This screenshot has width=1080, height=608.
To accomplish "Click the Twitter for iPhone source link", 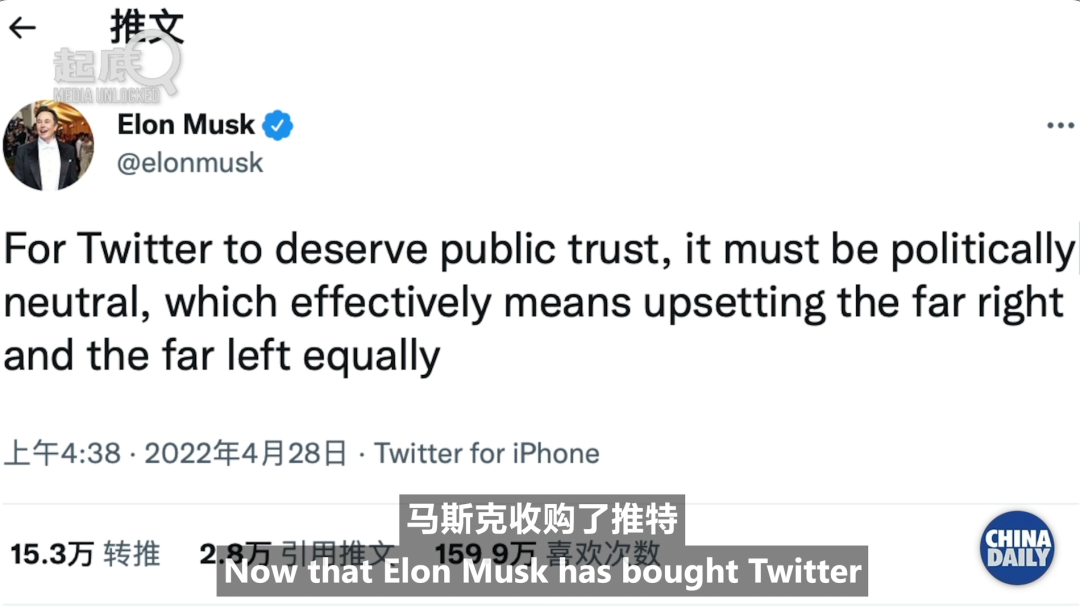I will 487,453.
